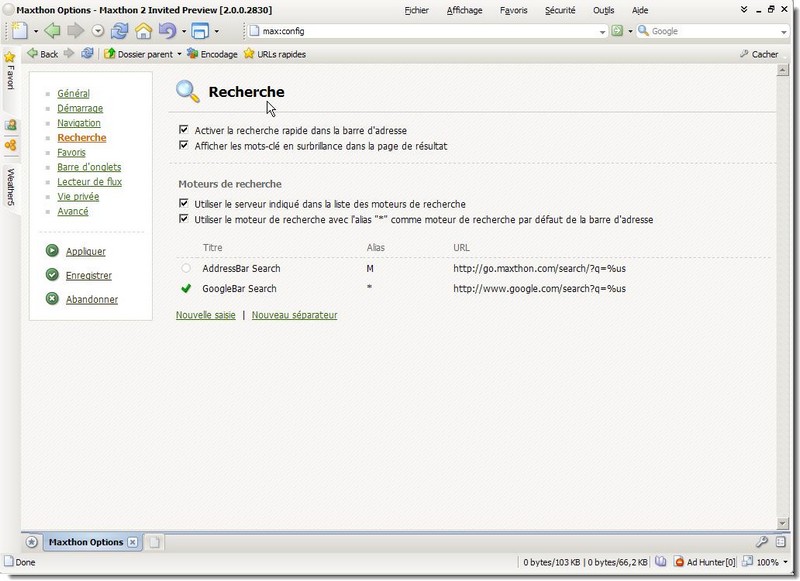800x581 pixels.
Task: Toggle Activer la recherche rapide checkbox
Action: coord(184,130)
